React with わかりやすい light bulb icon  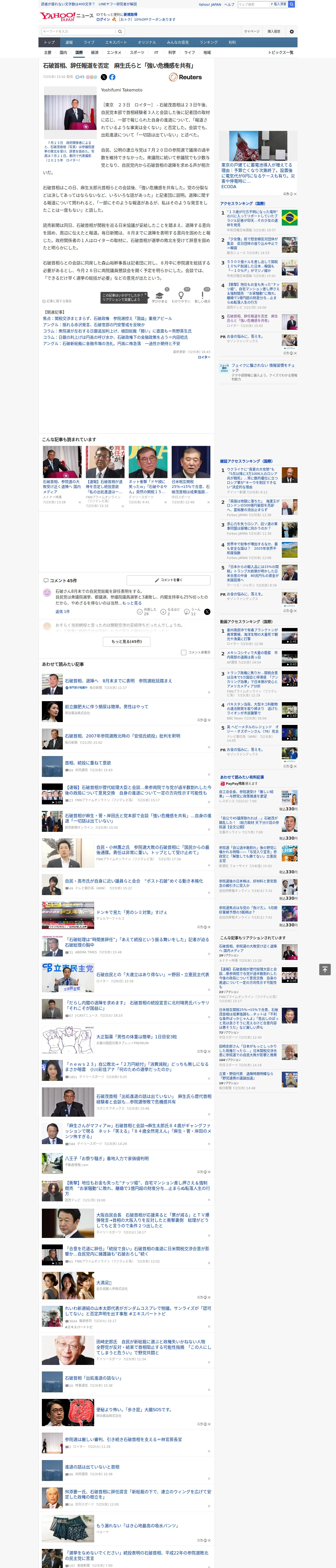pos(181,296)
